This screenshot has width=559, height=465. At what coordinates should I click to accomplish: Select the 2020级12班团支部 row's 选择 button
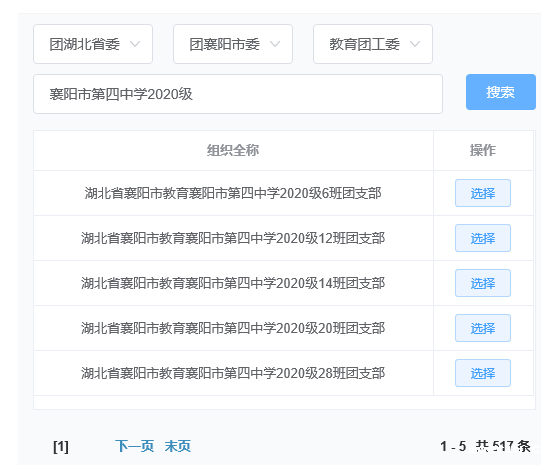(483, 238)
